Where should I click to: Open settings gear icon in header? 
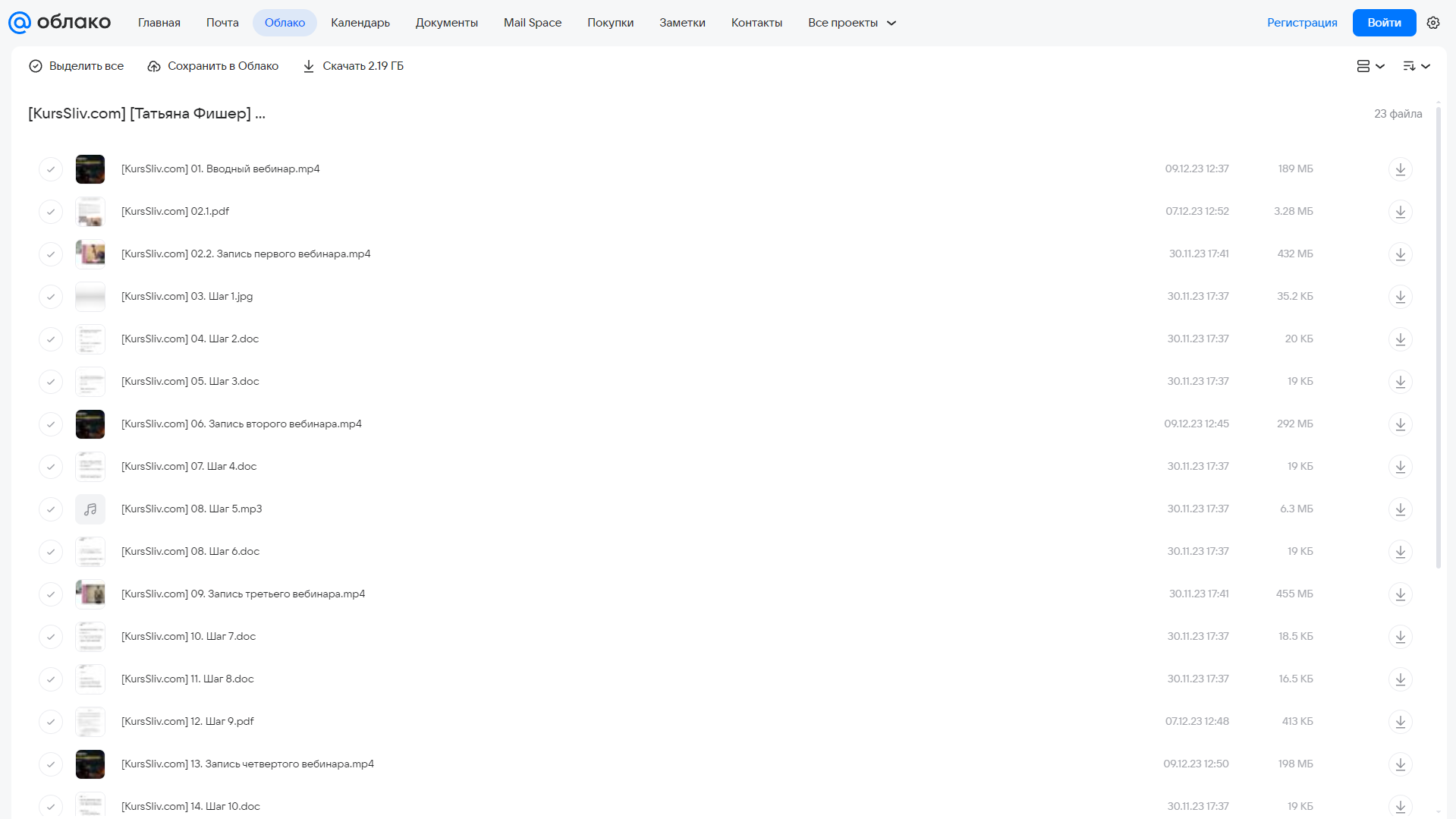[x=1433, y=23]
